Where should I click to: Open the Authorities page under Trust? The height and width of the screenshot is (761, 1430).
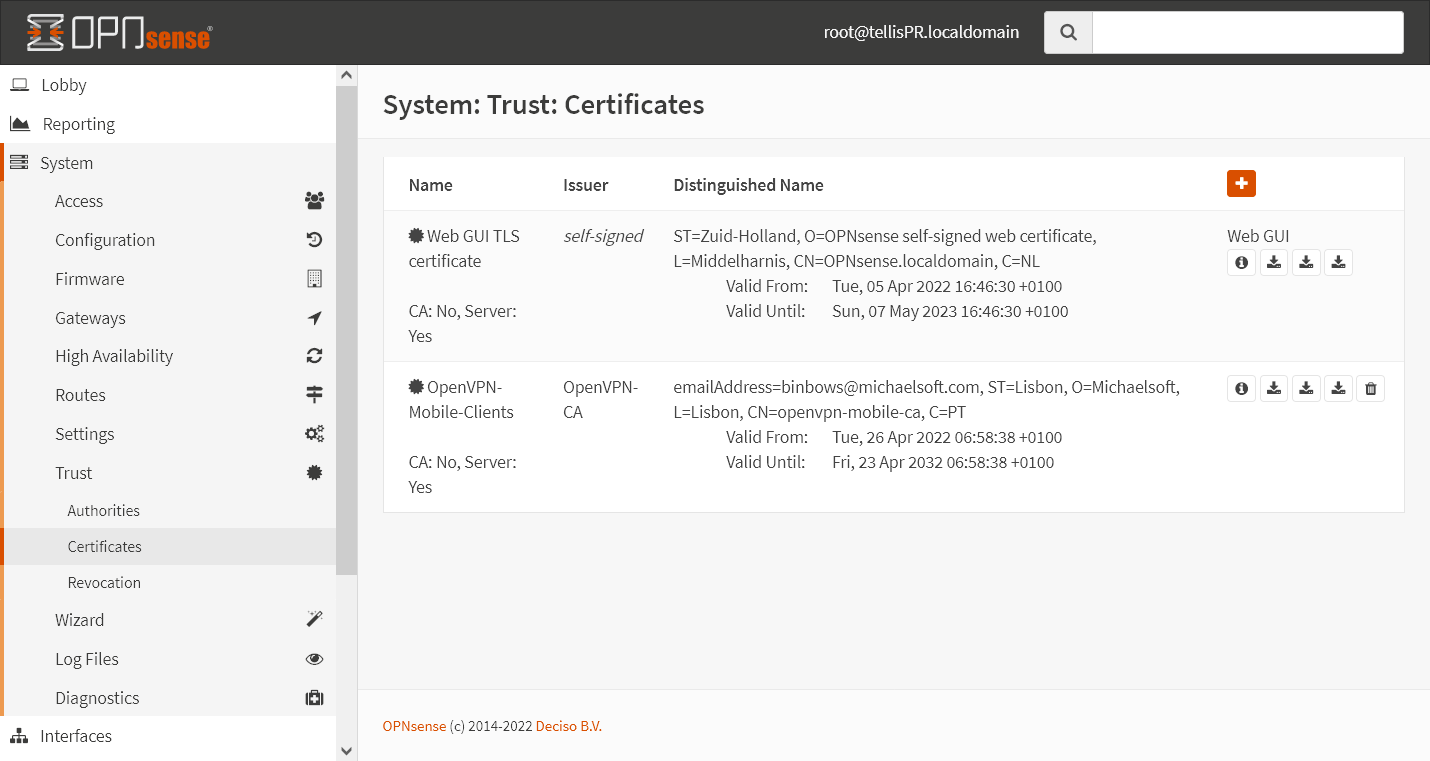pyautogui.click(x=103, y=510)
